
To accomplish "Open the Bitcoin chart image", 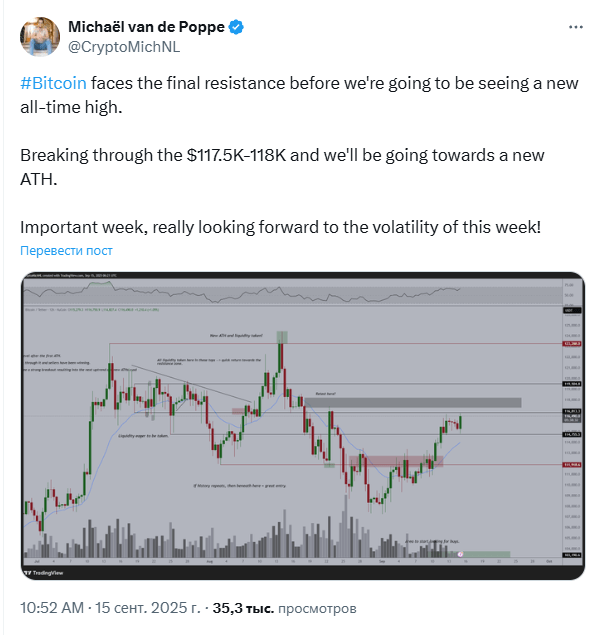I will point(302,426).
